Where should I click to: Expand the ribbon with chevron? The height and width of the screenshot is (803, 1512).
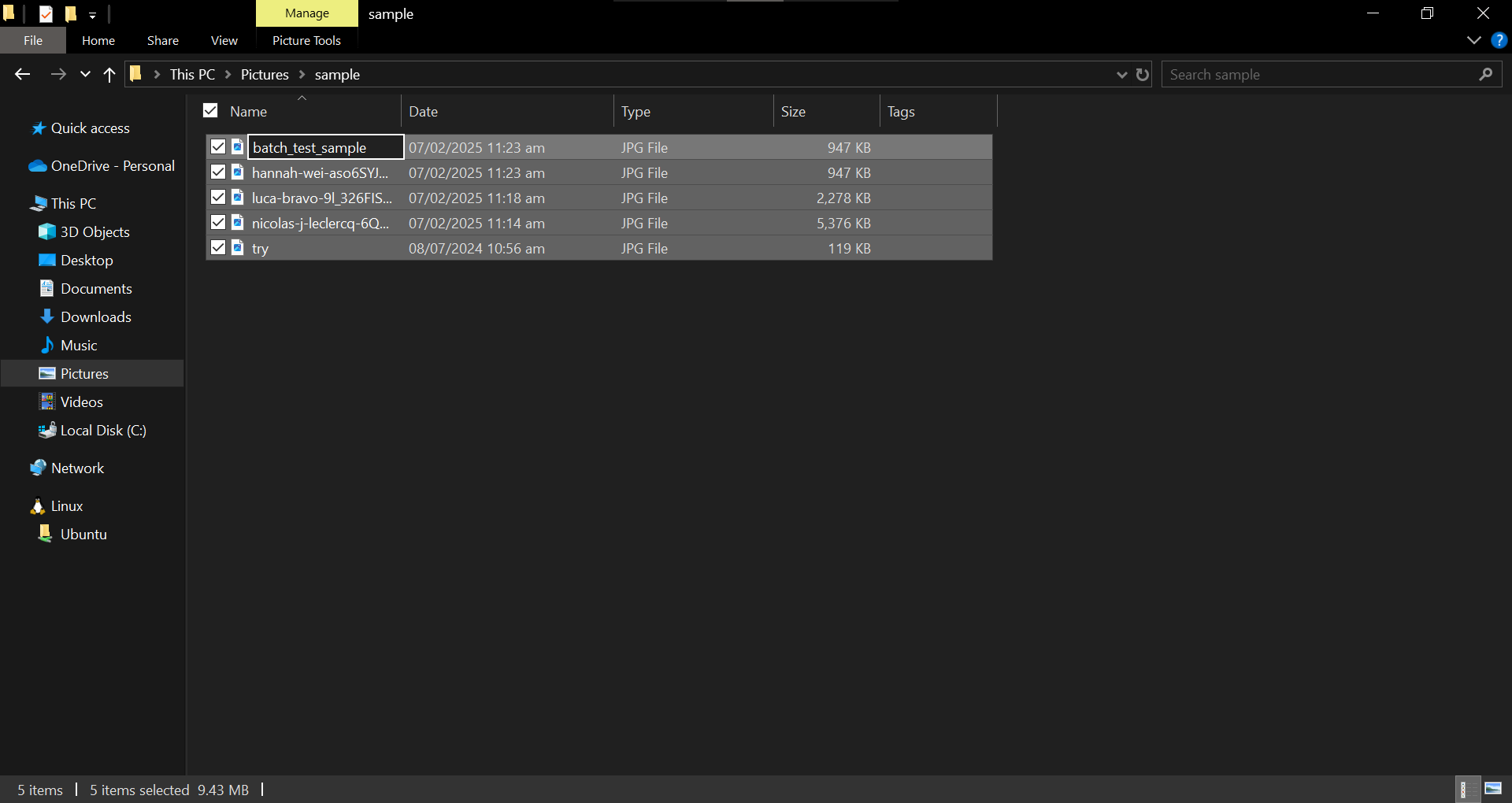coord(1474,40)
